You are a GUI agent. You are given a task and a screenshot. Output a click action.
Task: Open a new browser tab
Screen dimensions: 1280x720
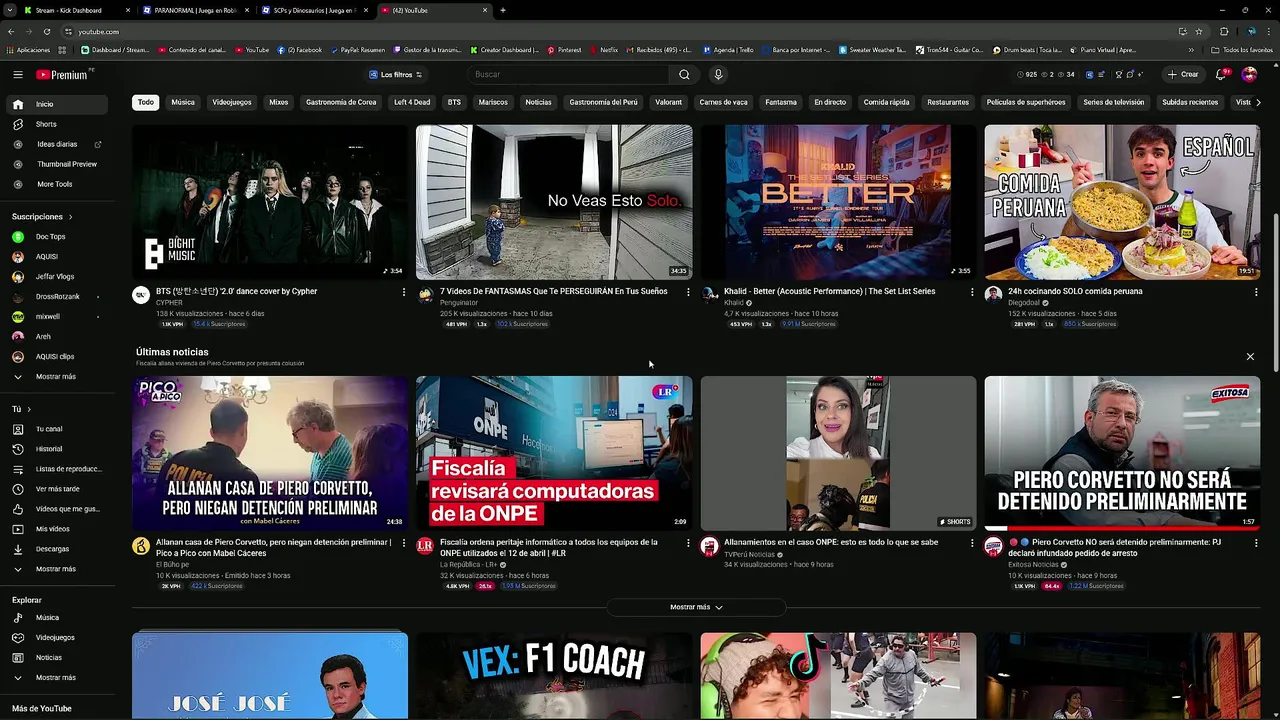[x=502, y=10]
